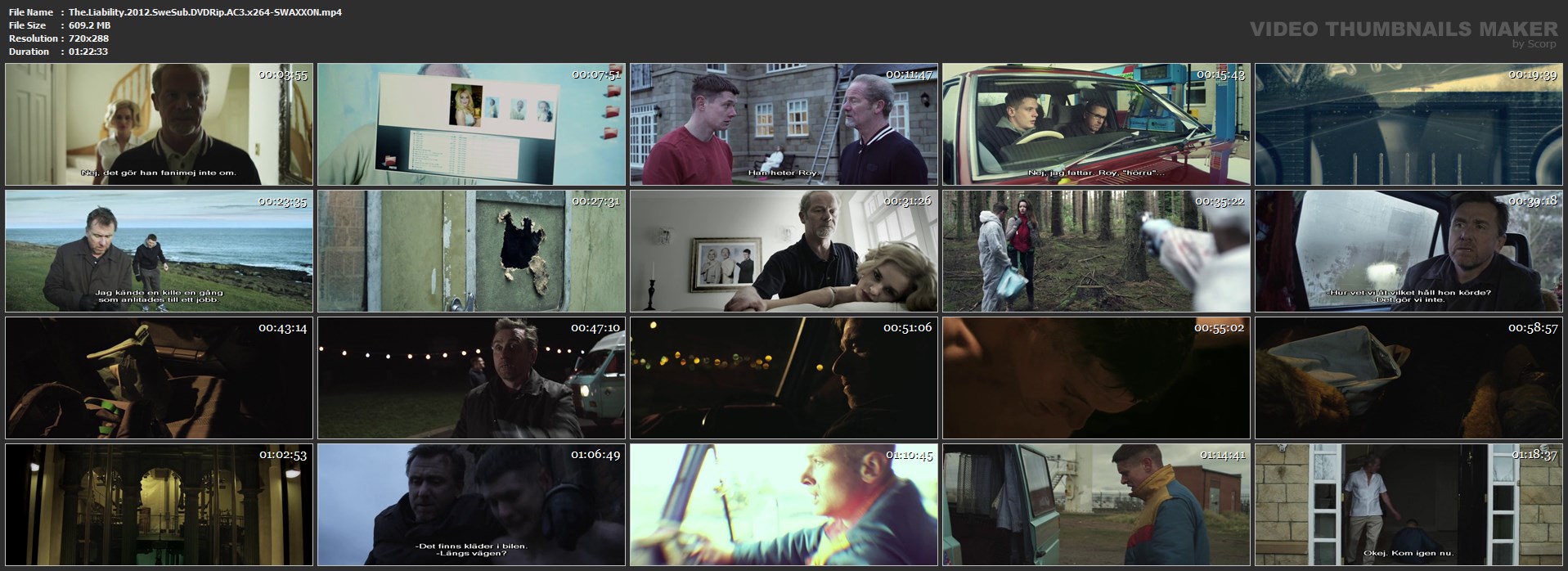Click the forest scene frame at 00:35:22
1568x571 pixels.
click(1096, 251)
